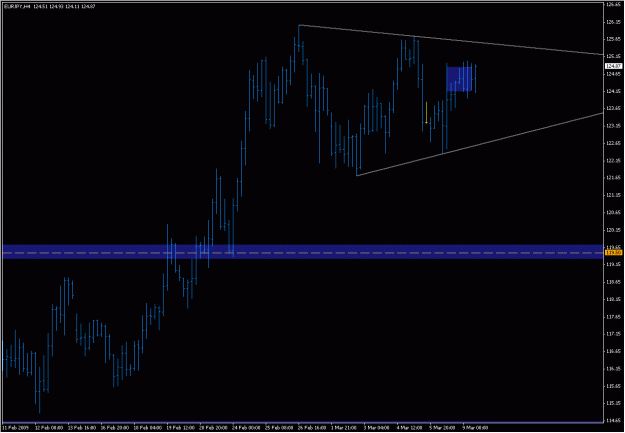Click the 9 Mar 08:00 time label
625x433 pixels.
click(476, 428)
